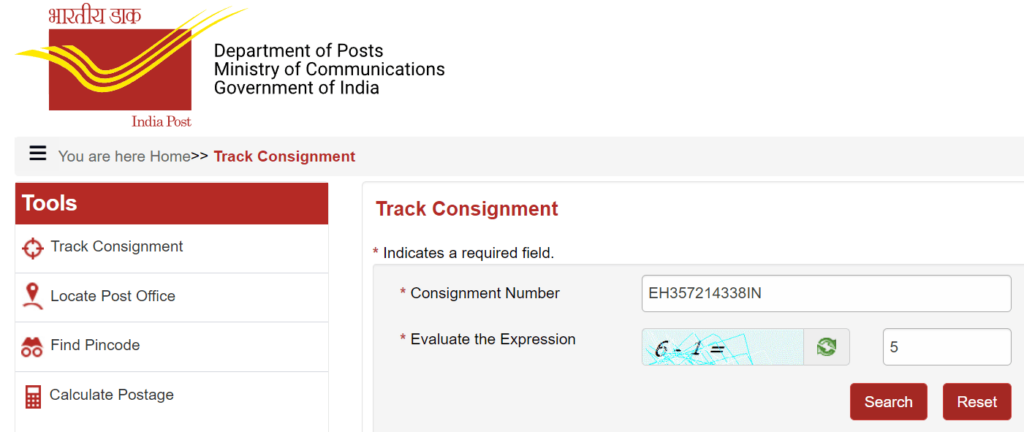Go to Home in the breadcrumb
Viewport: 1024px width, 432px height.
point(170,157)
